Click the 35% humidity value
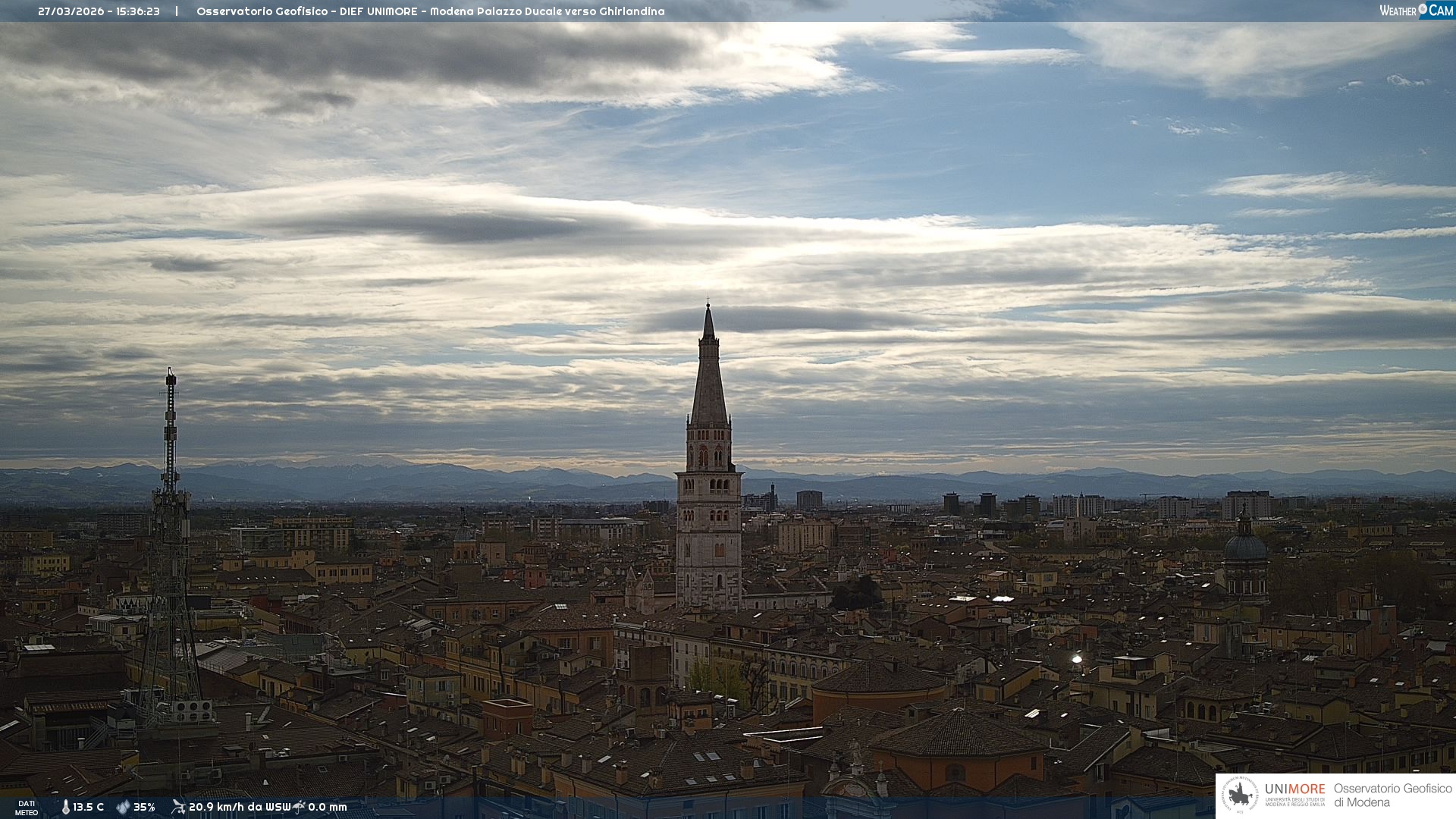This screenshot has height=819, width=1456. pos(144,807)
